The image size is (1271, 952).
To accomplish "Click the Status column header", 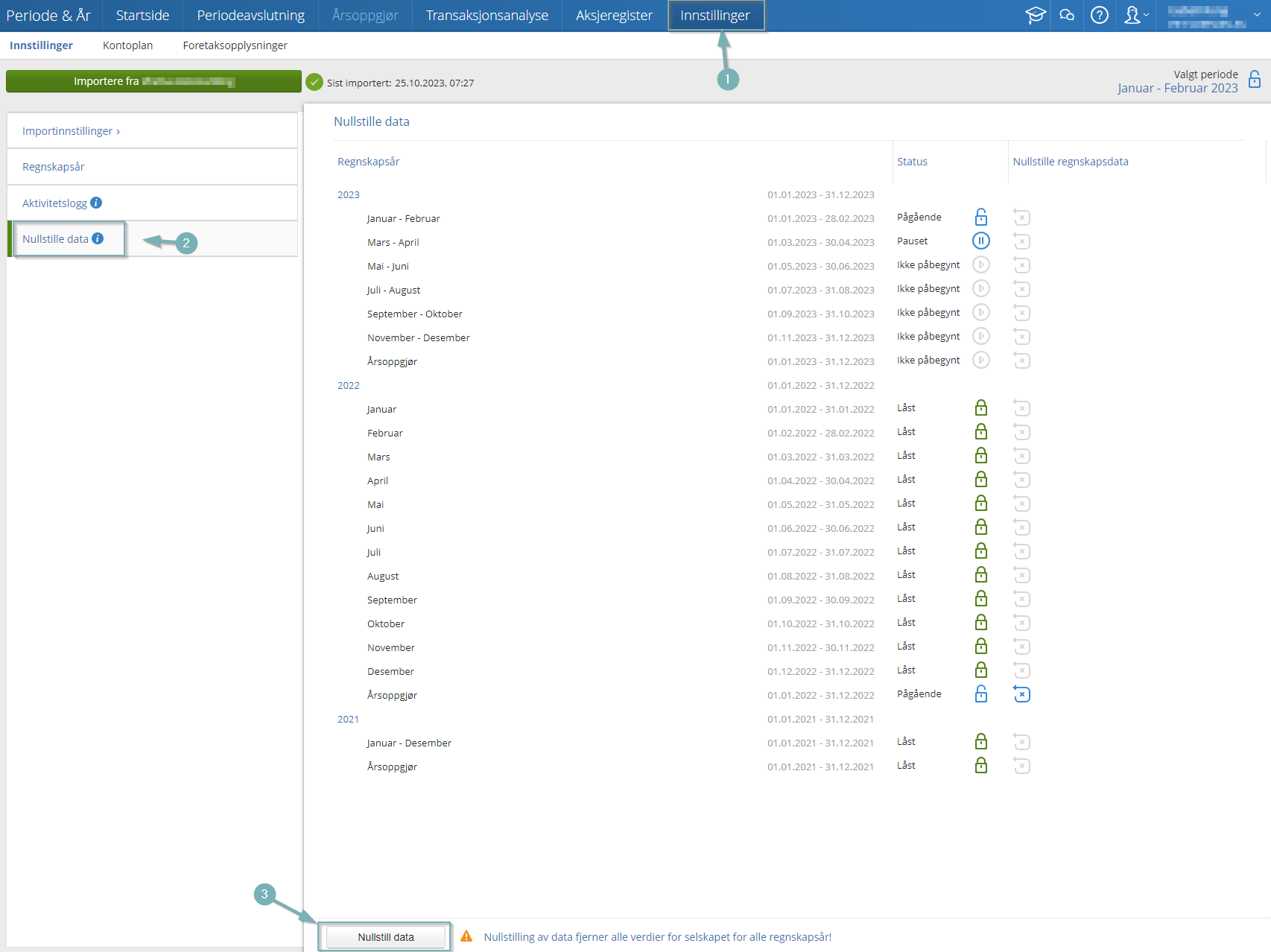I will [x=912, y=162].
